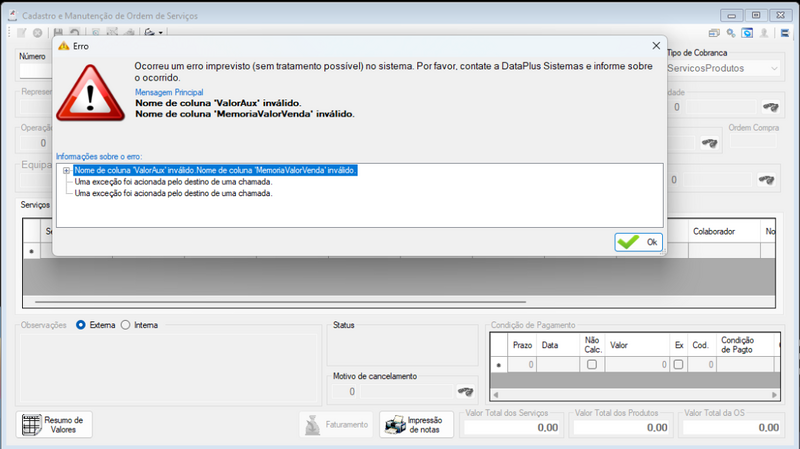Click the Ok button in the error dialog
This screenshot has width=800, height=449.
[638, 242]
